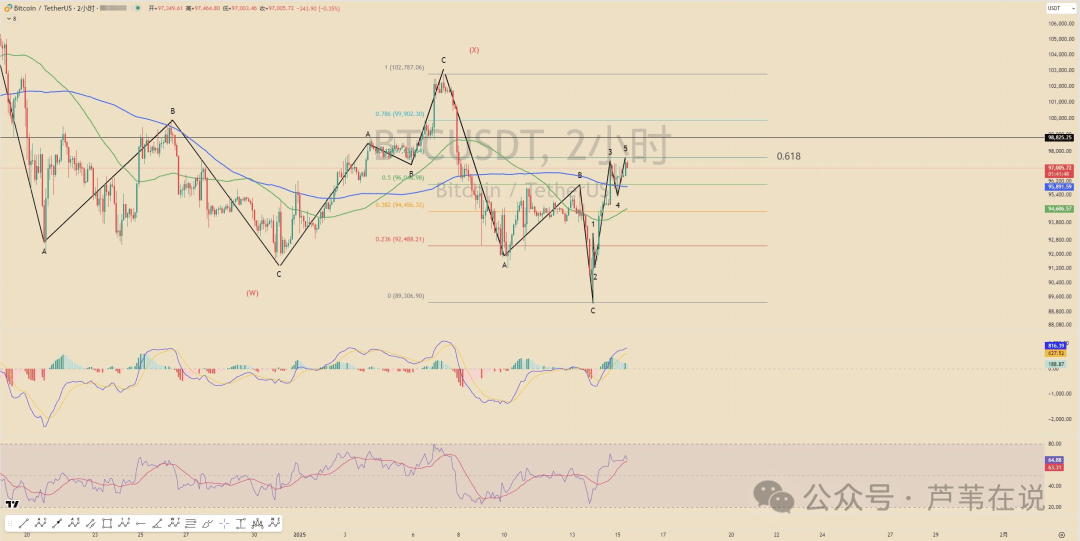Select the Price Range measure tool
The image size is (1080, 541).
[241, 523]
